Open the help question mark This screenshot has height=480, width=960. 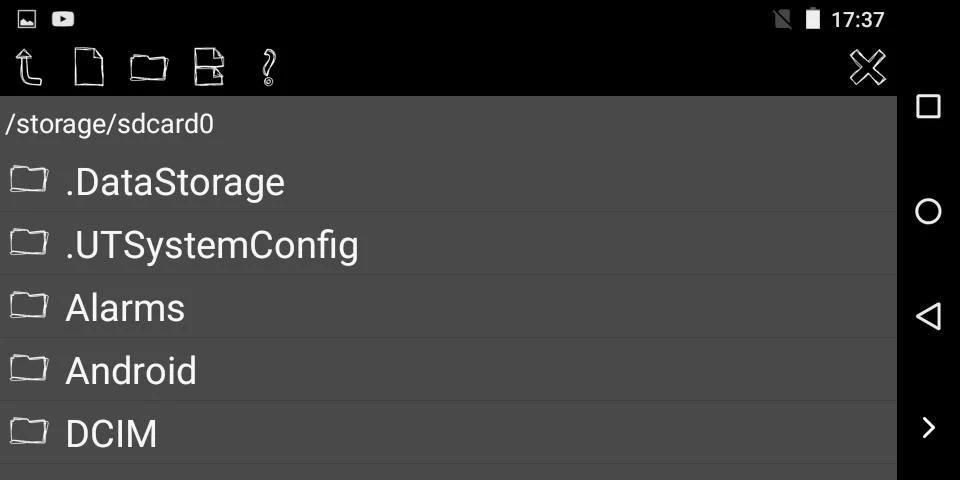pyautogui.click(x=268, y=67)
